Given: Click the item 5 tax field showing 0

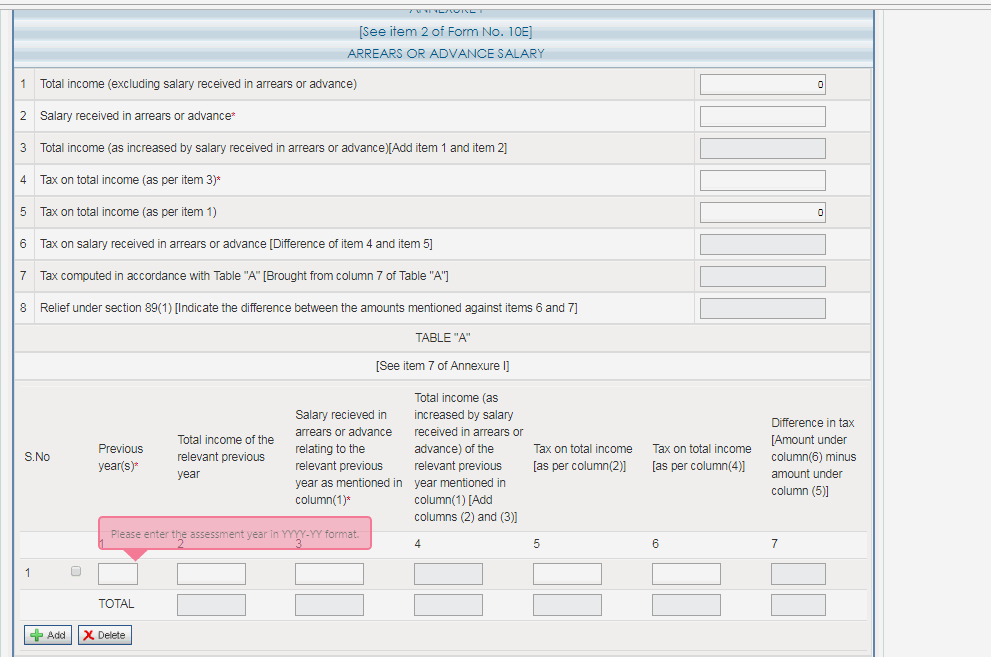Looking at the screenshot, I should 762,212.
